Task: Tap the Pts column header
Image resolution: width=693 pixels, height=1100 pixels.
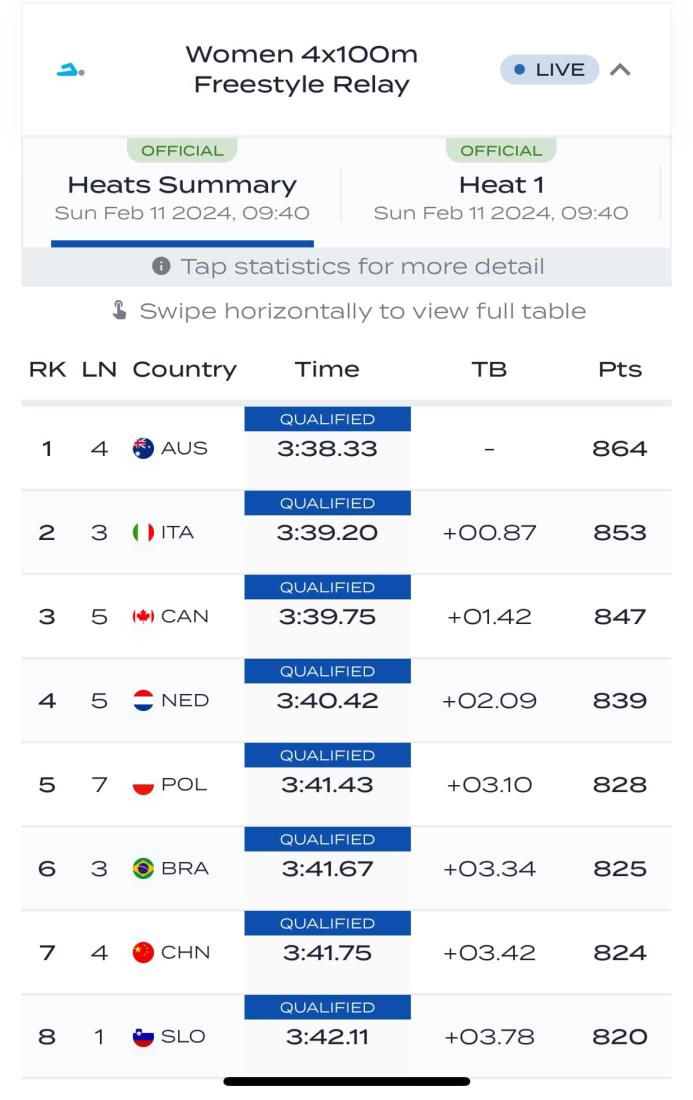Action: click(x=619, y=369)
